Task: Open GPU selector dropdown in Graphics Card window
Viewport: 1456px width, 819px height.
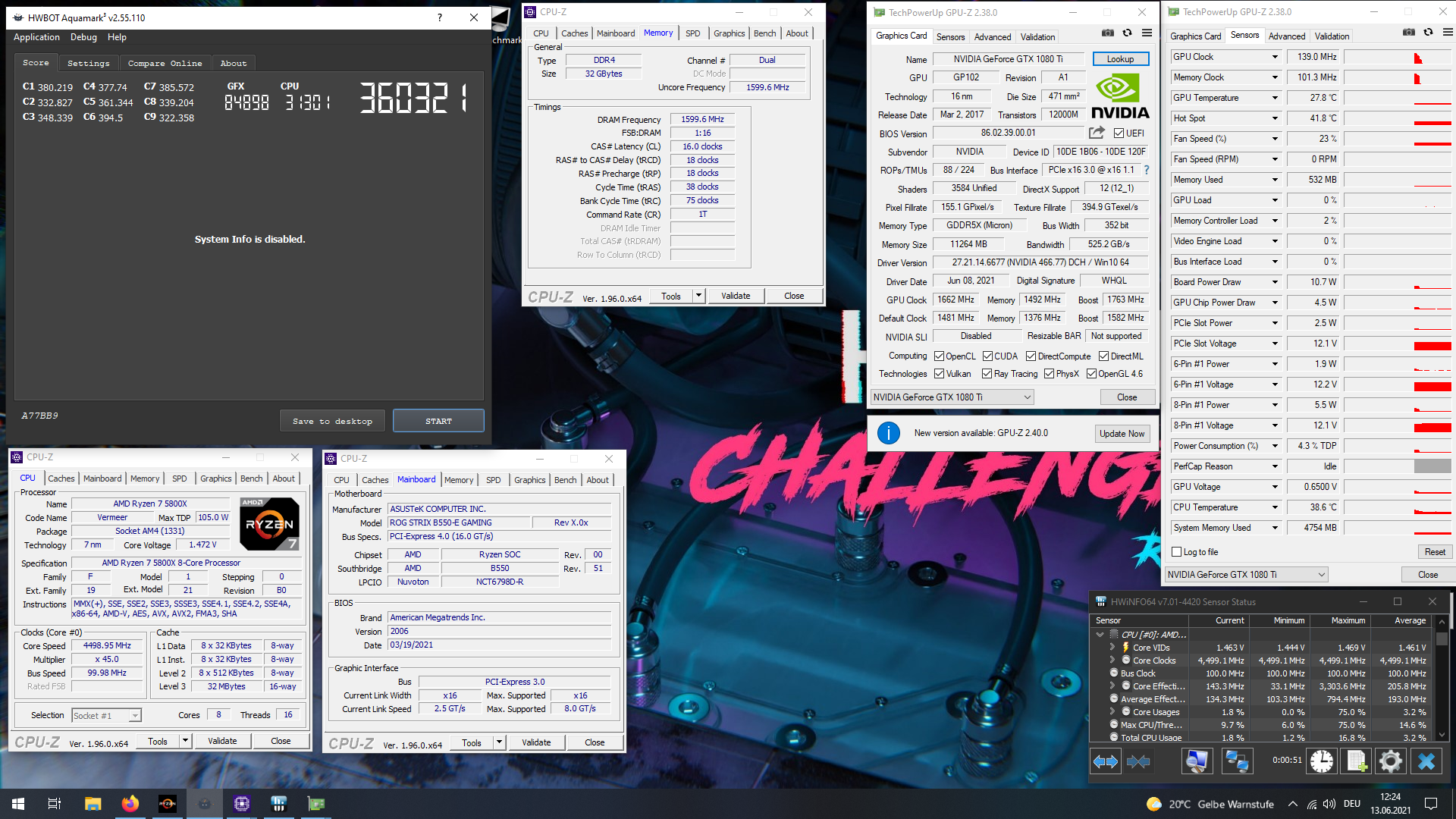Action: [952, 397]
